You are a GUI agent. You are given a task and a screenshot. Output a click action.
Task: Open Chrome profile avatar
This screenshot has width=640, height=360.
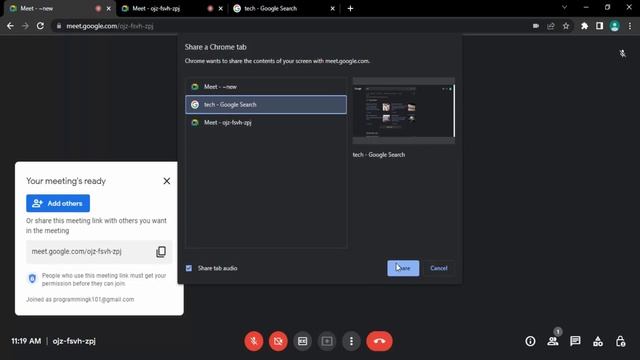coord(614,26)
